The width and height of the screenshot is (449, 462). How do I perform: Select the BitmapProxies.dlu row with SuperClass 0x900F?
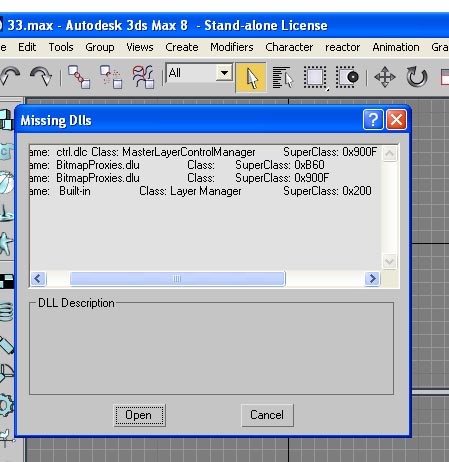[205, 178]
